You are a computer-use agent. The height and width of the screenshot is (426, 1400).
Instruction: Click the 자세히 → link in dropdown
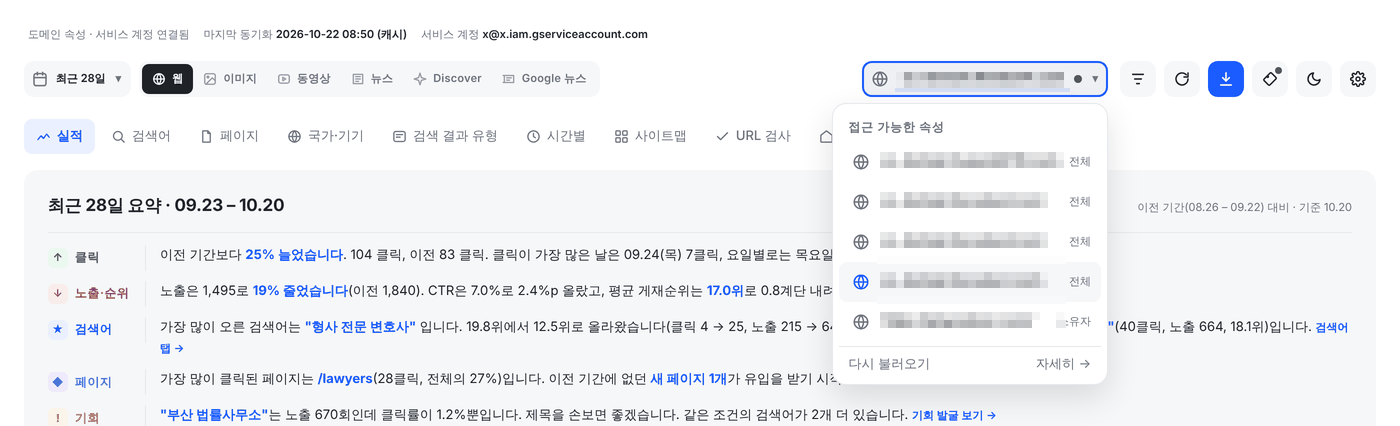point(1063,364)
